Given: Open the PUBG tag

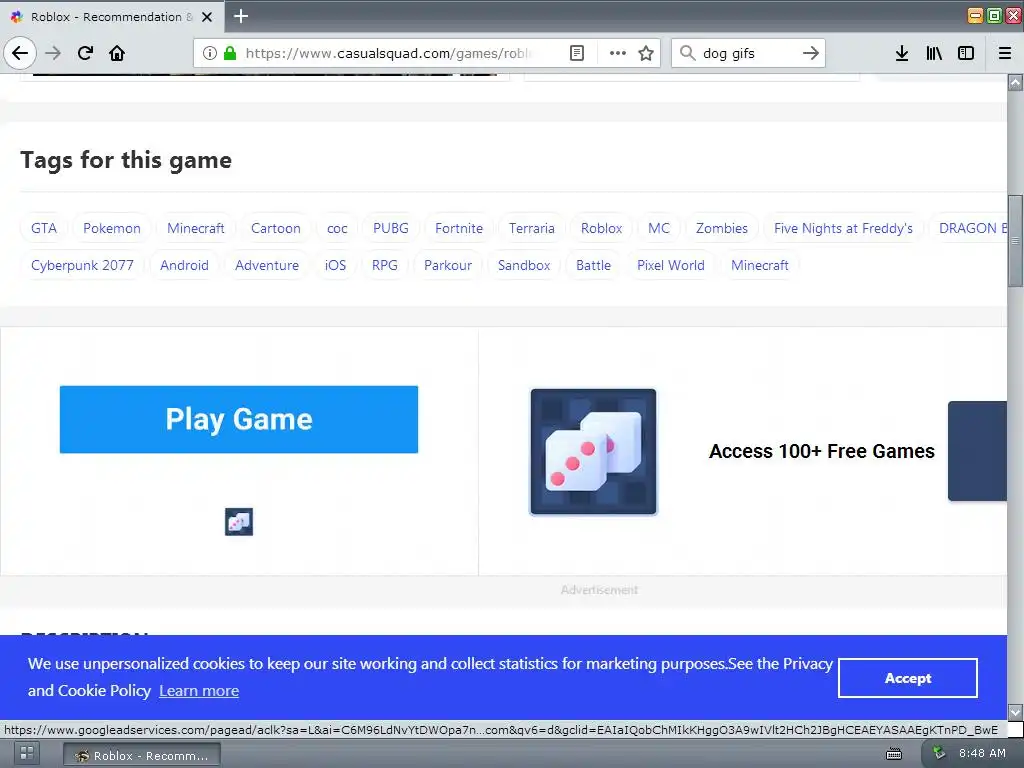Looking at the screenshot, I should [x=391, y=229].
